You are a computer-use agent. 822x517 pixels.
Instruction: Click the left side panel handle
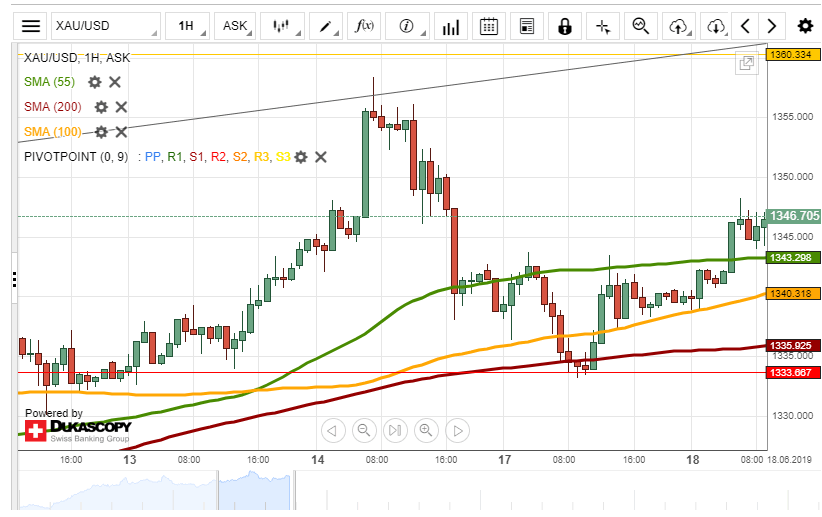[x=14, y=279]
